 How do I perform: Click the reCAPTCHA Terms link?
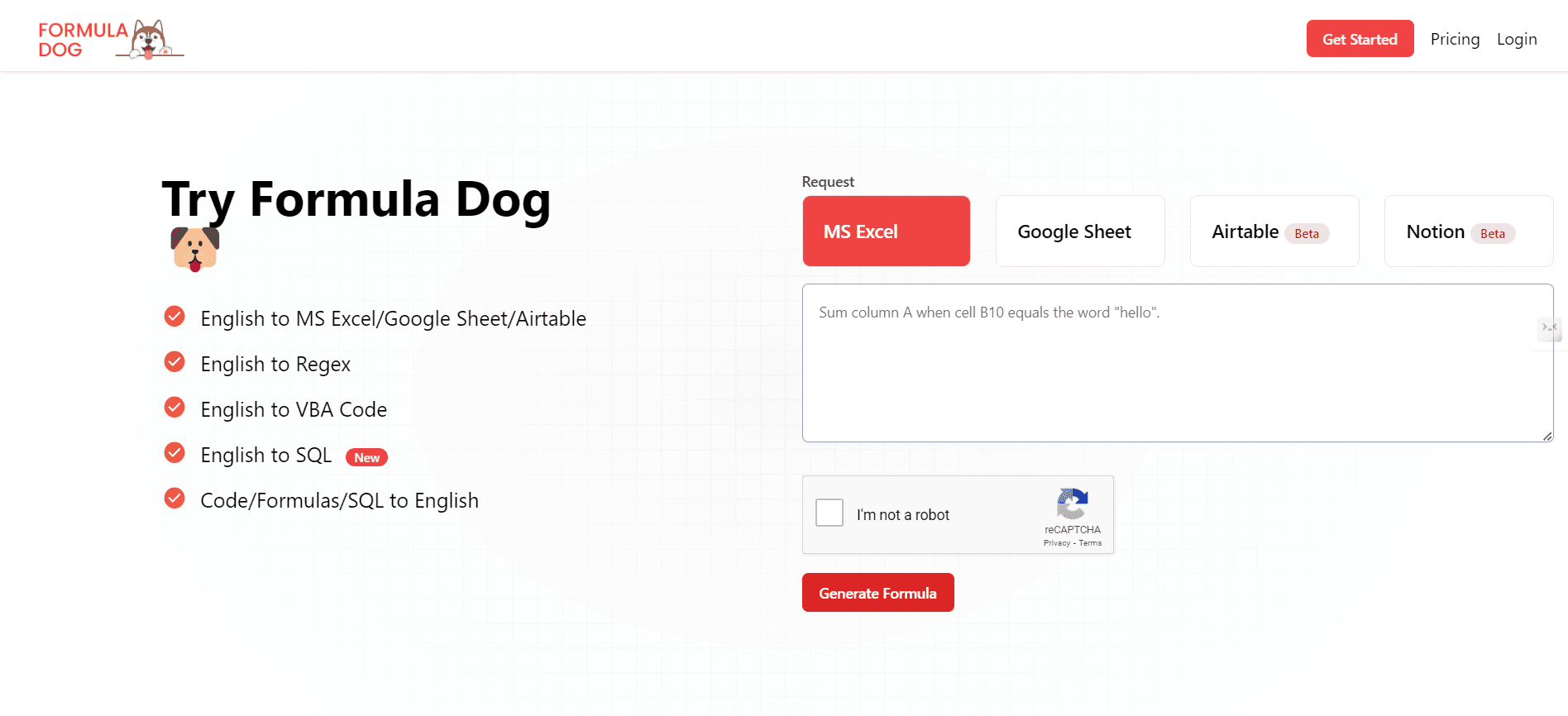[1090, 543]
